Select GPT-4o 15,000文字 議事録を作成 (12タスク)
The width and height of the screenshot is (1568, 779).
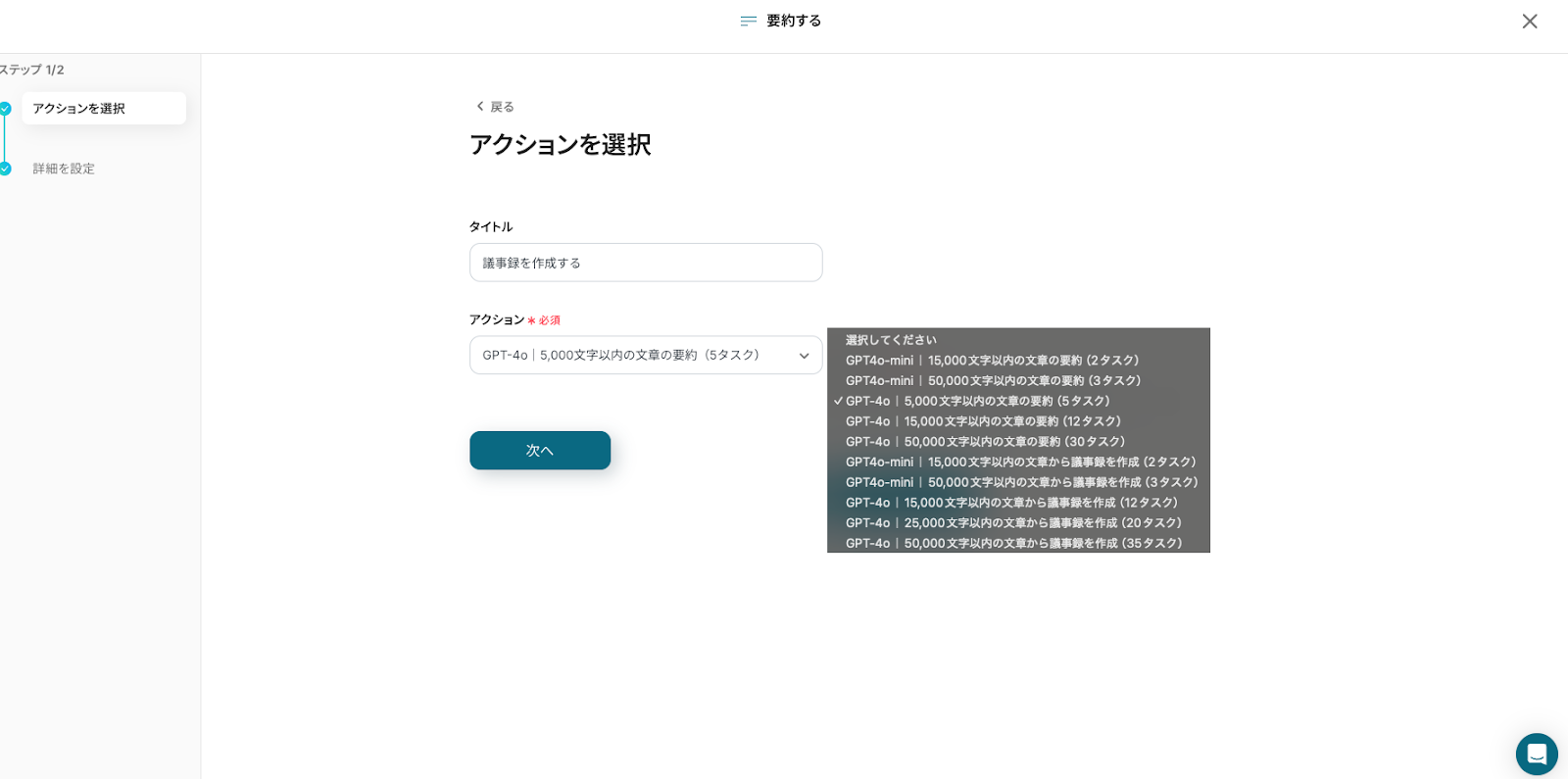tap(1011, 503)
